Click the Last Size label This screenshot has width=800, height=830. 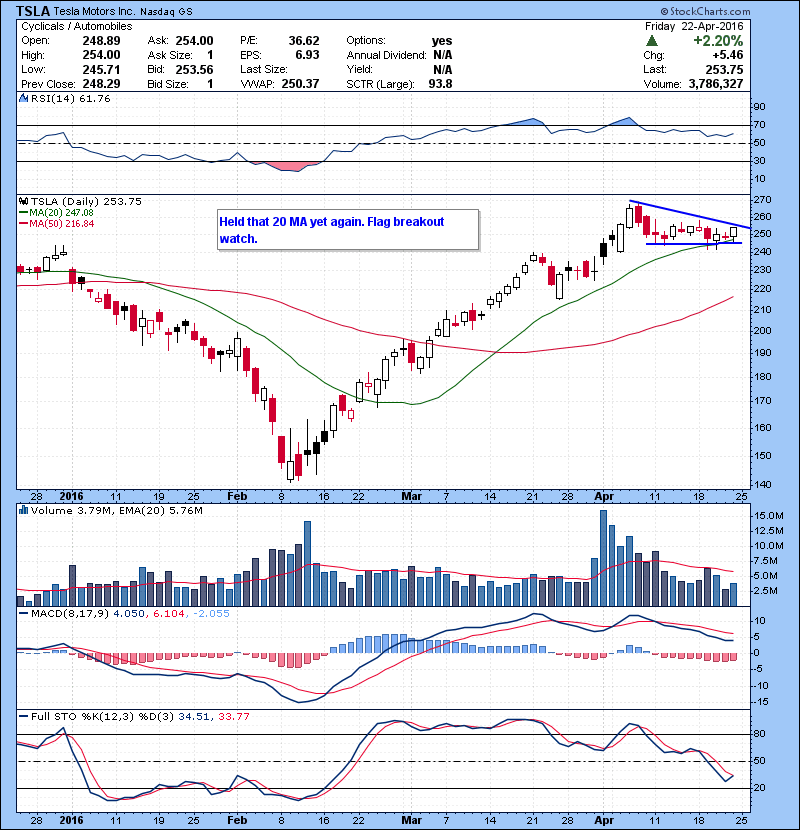click(264, 69)
